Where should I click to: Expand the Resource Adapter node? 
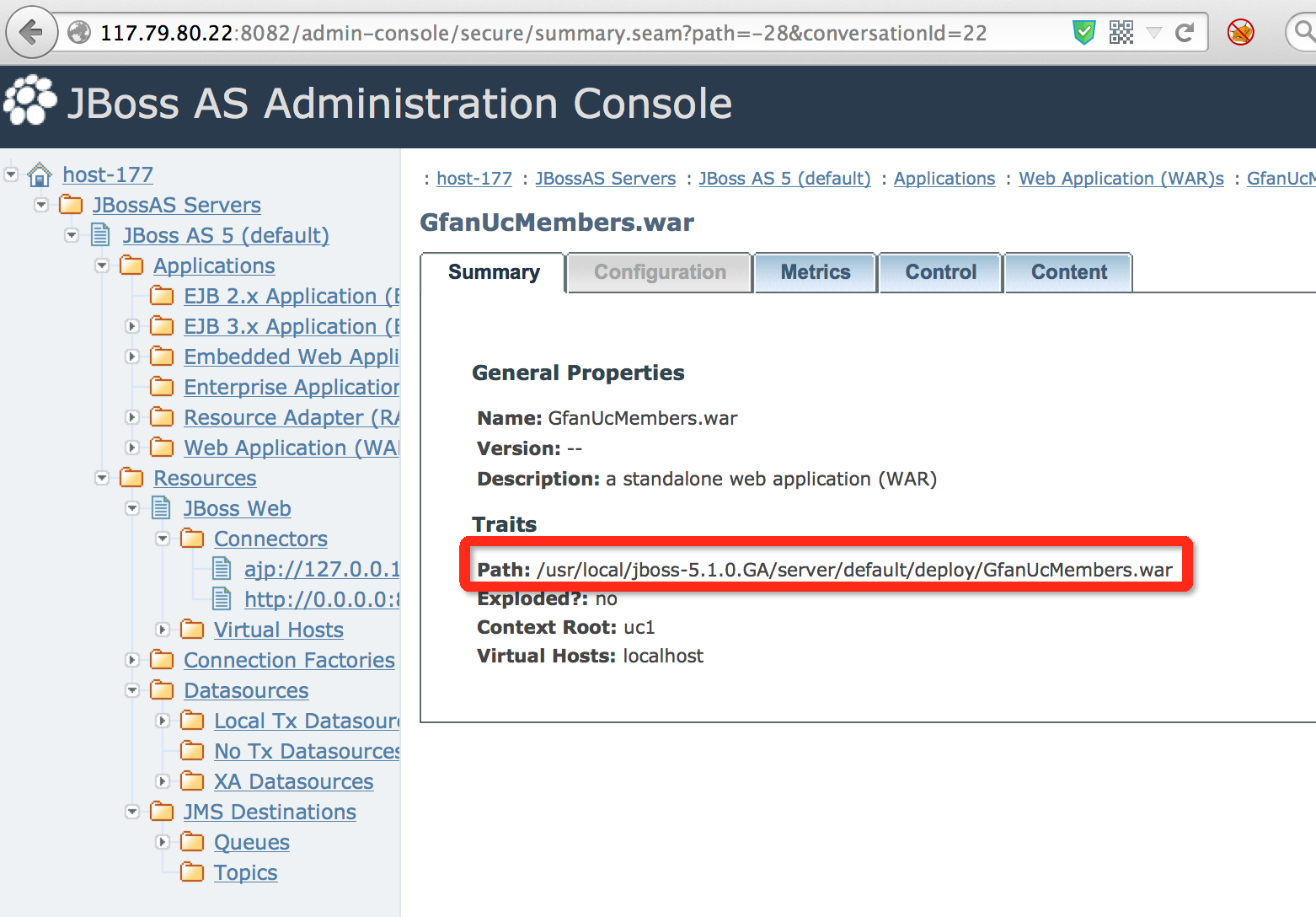coord(132,417)
